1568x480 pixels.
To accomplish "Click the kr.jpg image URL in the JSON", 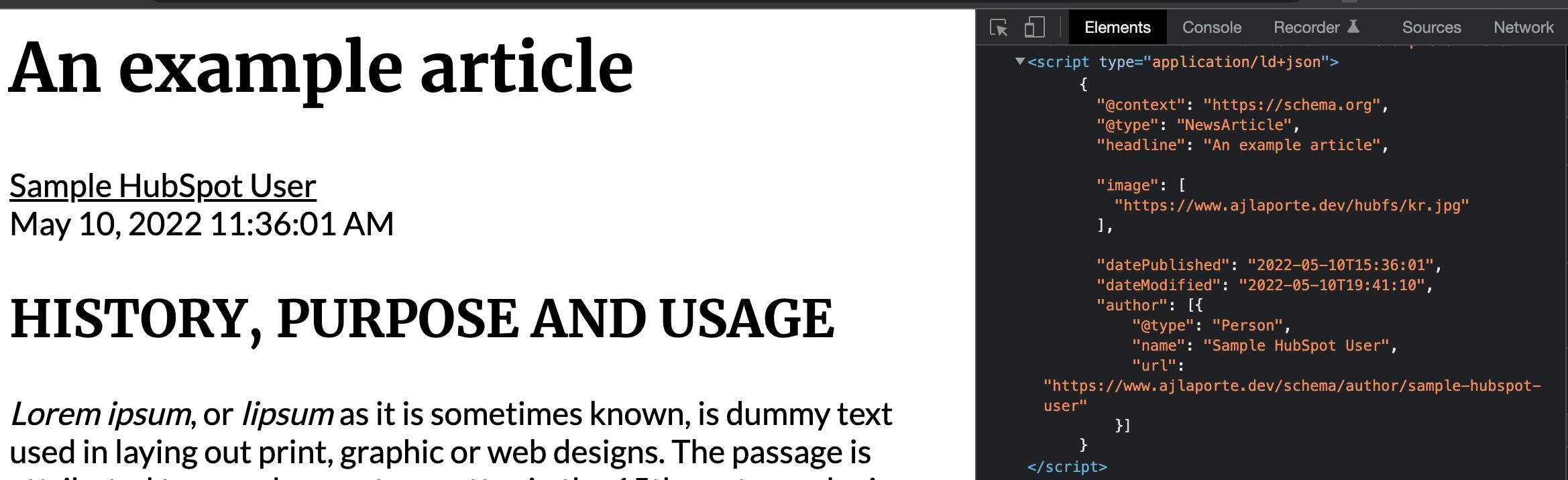I will tap(1291, 205).
